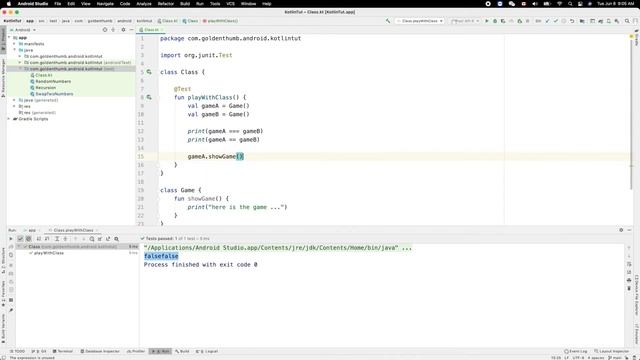This screenshot has height=360, width=640.
Task: Expand the java (generated) folder
Action: click(x=14, y=100)
